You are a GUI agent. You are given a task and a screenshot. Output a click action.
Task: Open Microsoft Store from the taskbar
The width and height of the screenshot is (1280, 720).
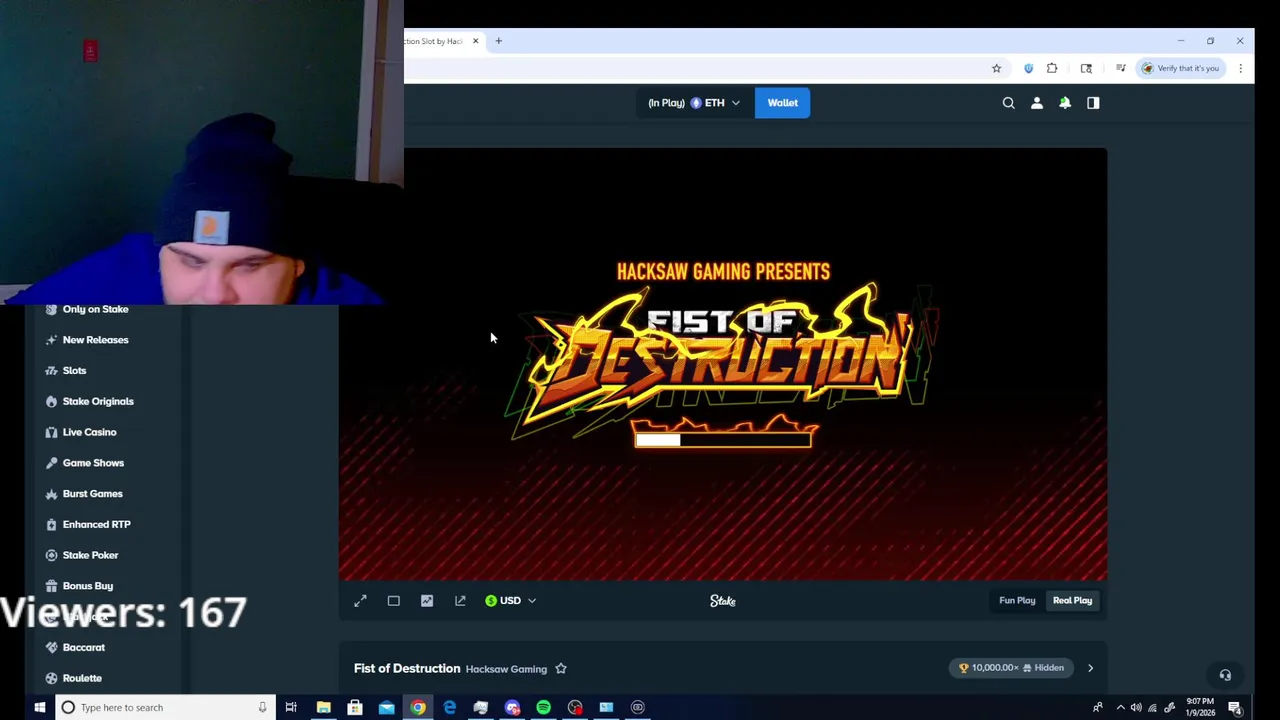[x=354, y=707]
